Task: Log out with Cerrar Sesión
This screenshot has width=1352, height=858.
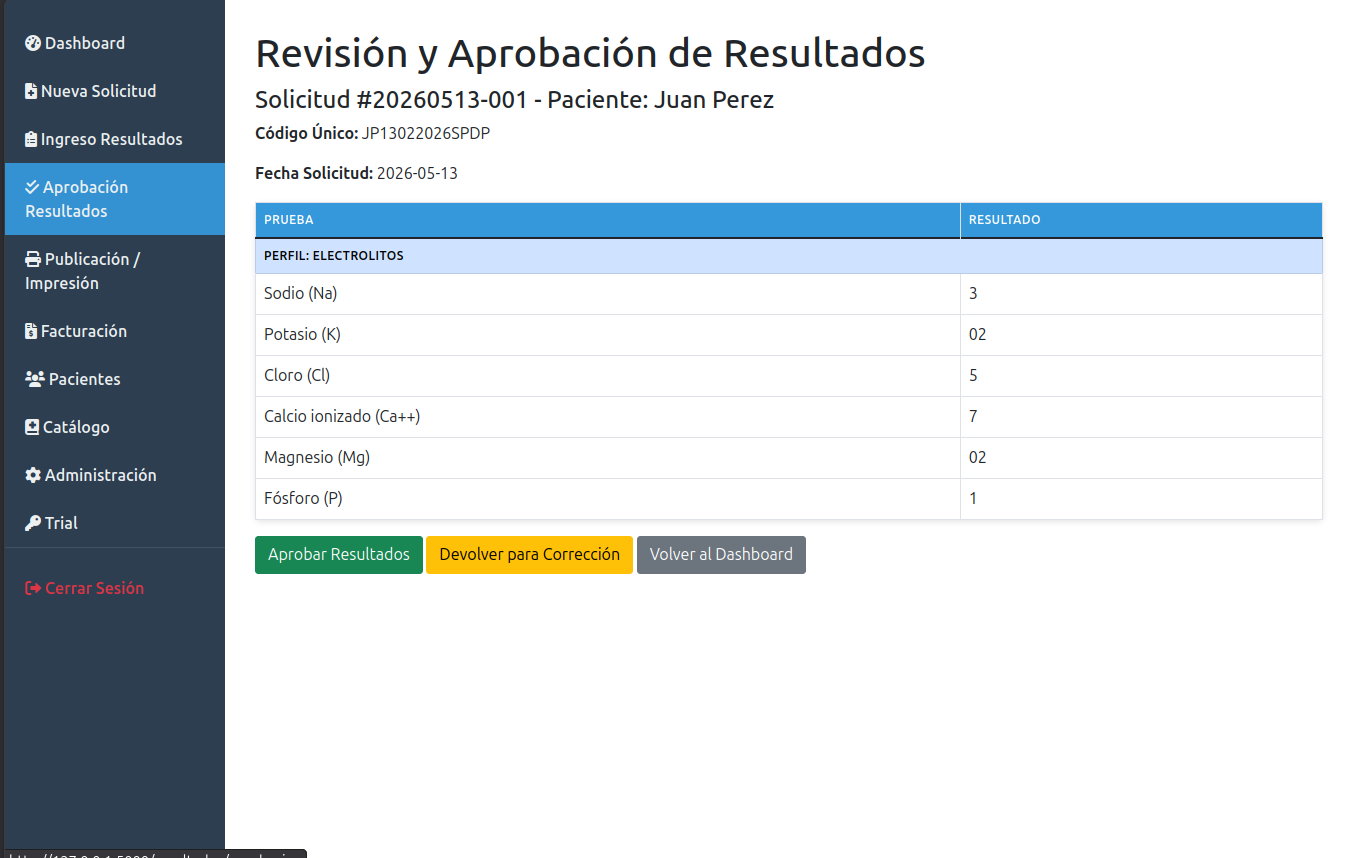Action: [x=114, y=588]
